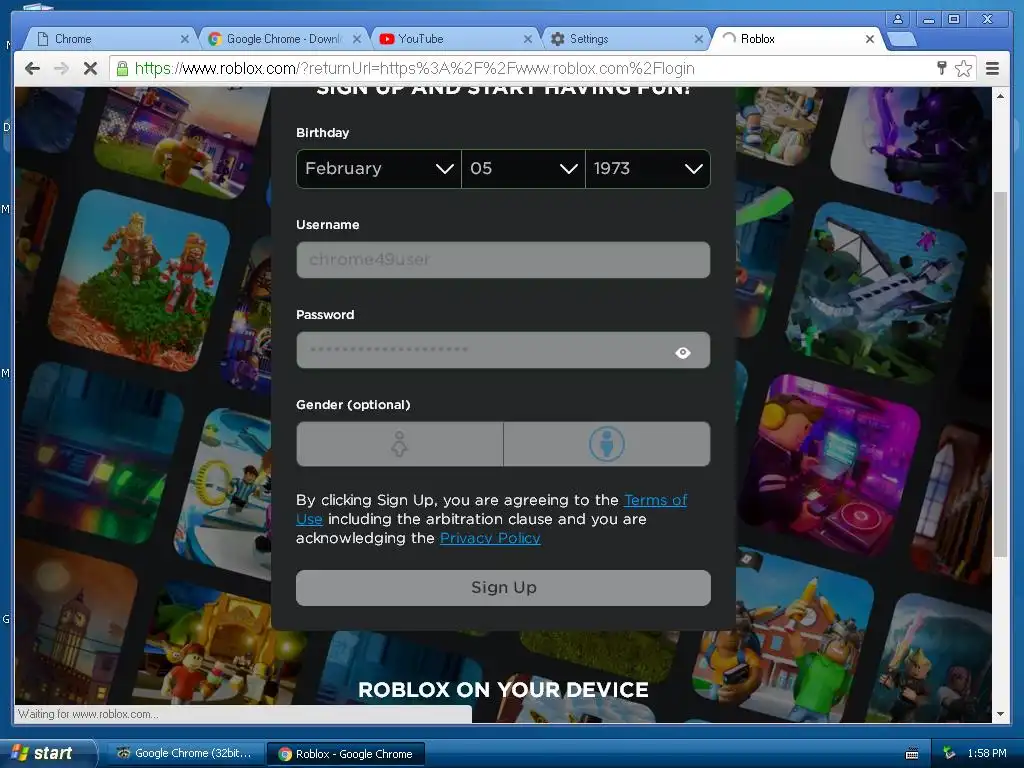The height and width of the screenshot is (768, 1024).
Task: Open a new tab with the new tab button
Action: pos(903,39)
